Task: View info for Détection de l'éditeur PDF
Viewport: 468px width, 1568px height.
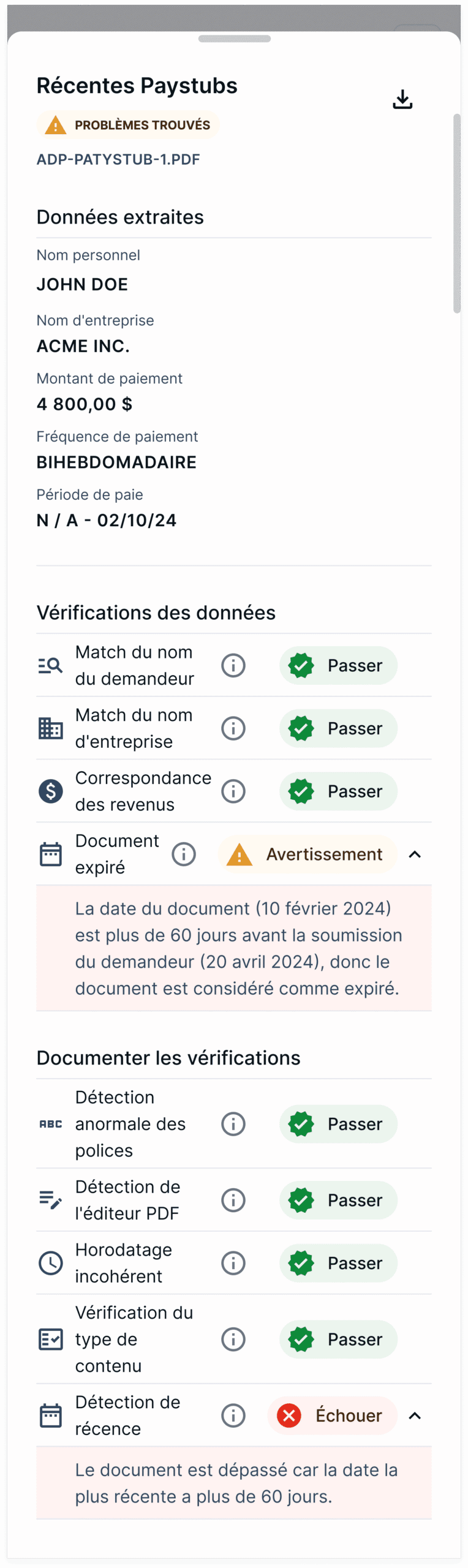Action: (233, 1200)
